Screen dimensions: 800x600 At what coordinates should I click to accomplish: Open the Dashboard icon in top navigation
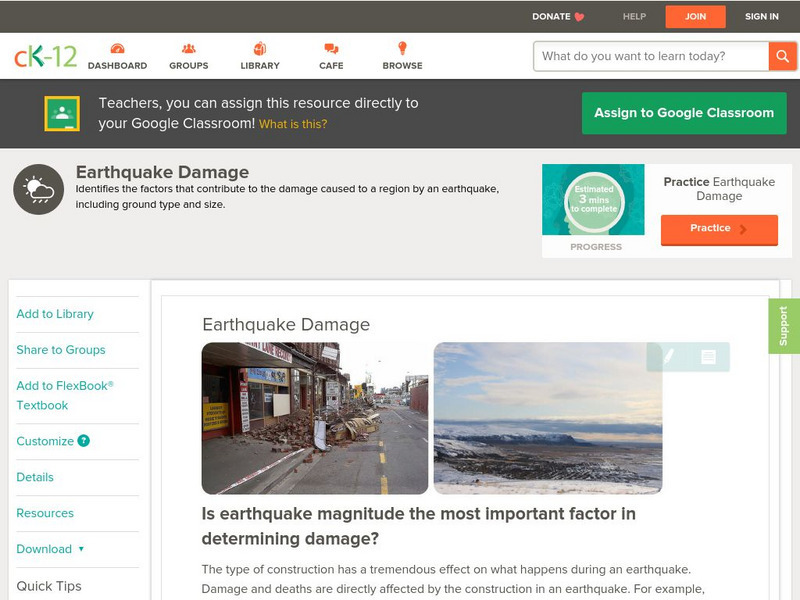[x=119, y=47]
